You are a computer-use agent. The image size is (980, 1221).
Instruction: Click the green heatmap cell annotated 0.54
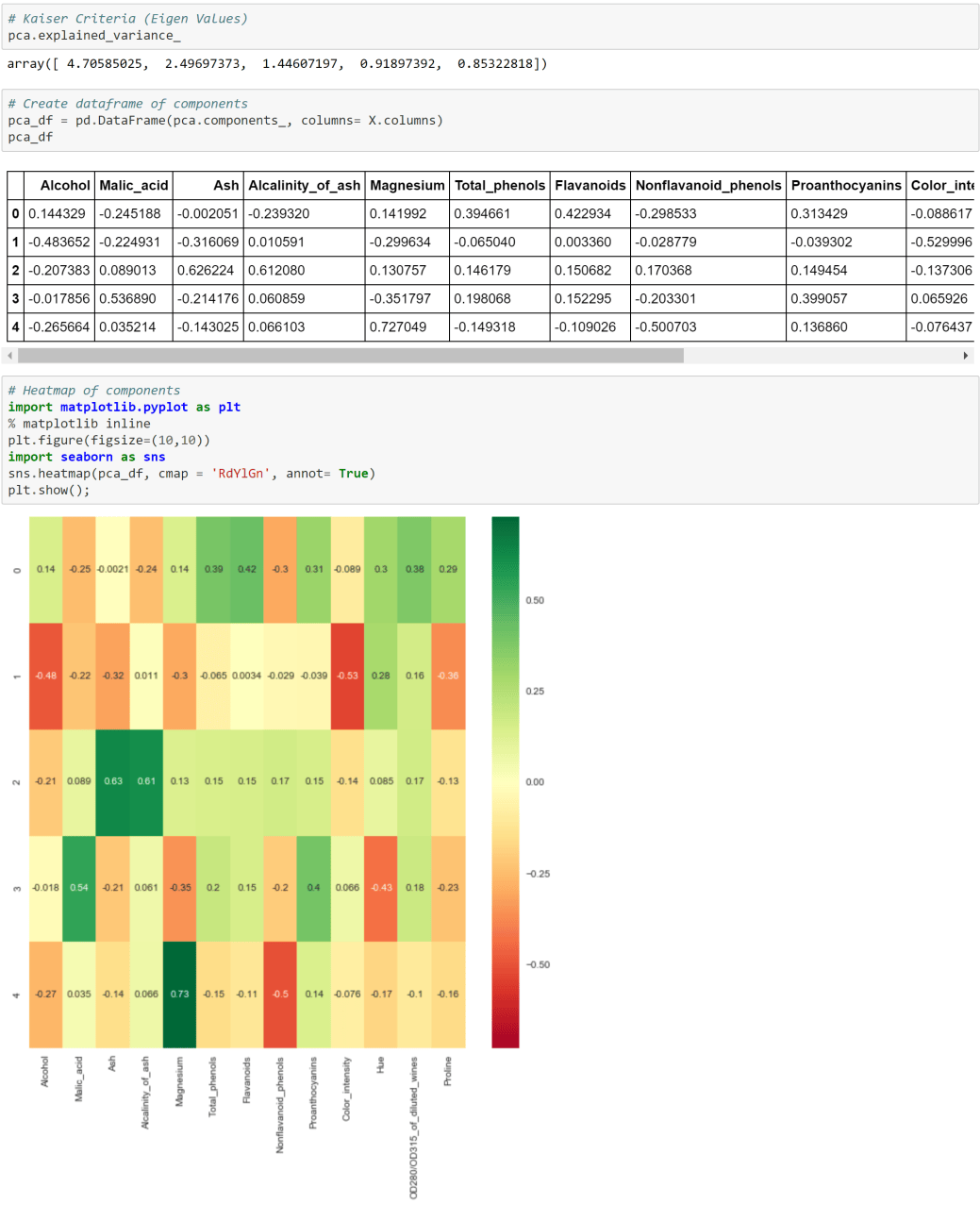tap(79, 888)
